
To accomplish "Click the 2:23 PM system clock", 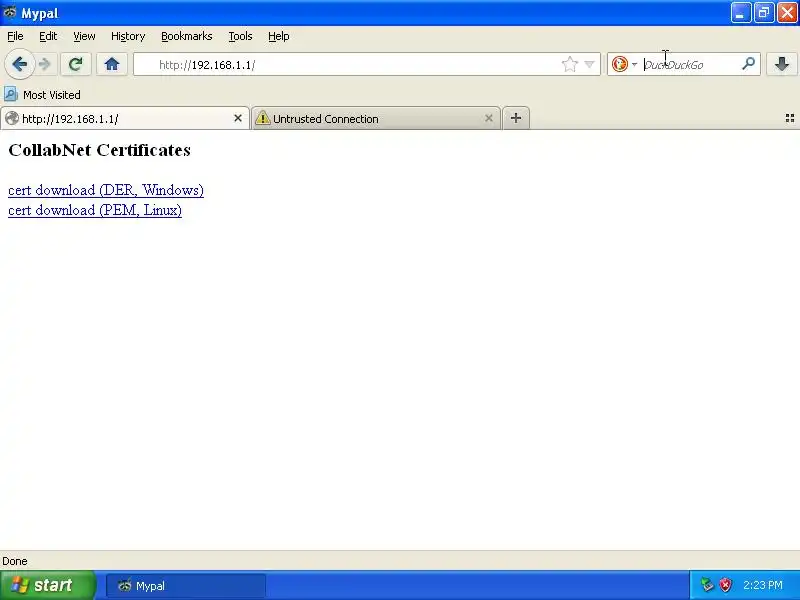I will (x=763, y=585).
